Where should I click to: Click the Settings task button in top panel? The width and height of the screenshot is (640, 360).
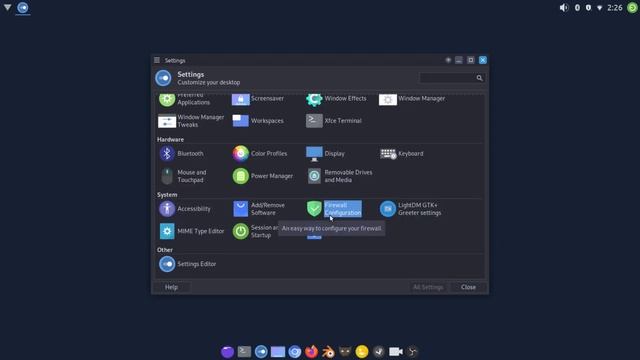pos(23,8)
